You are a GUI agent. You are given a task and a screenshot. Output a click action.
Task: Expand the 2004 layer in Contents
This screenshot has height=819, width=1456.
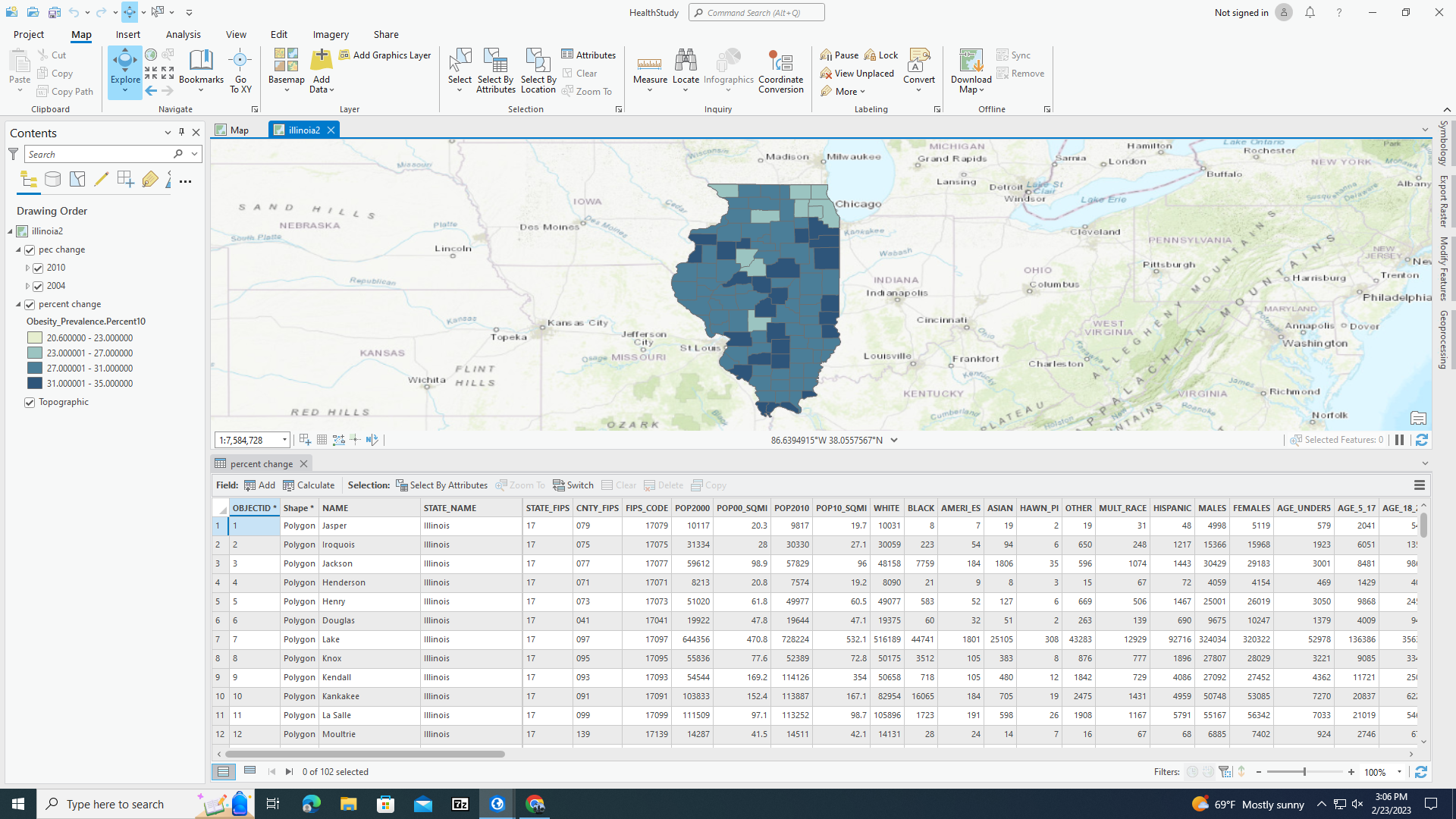coord(27,286)
